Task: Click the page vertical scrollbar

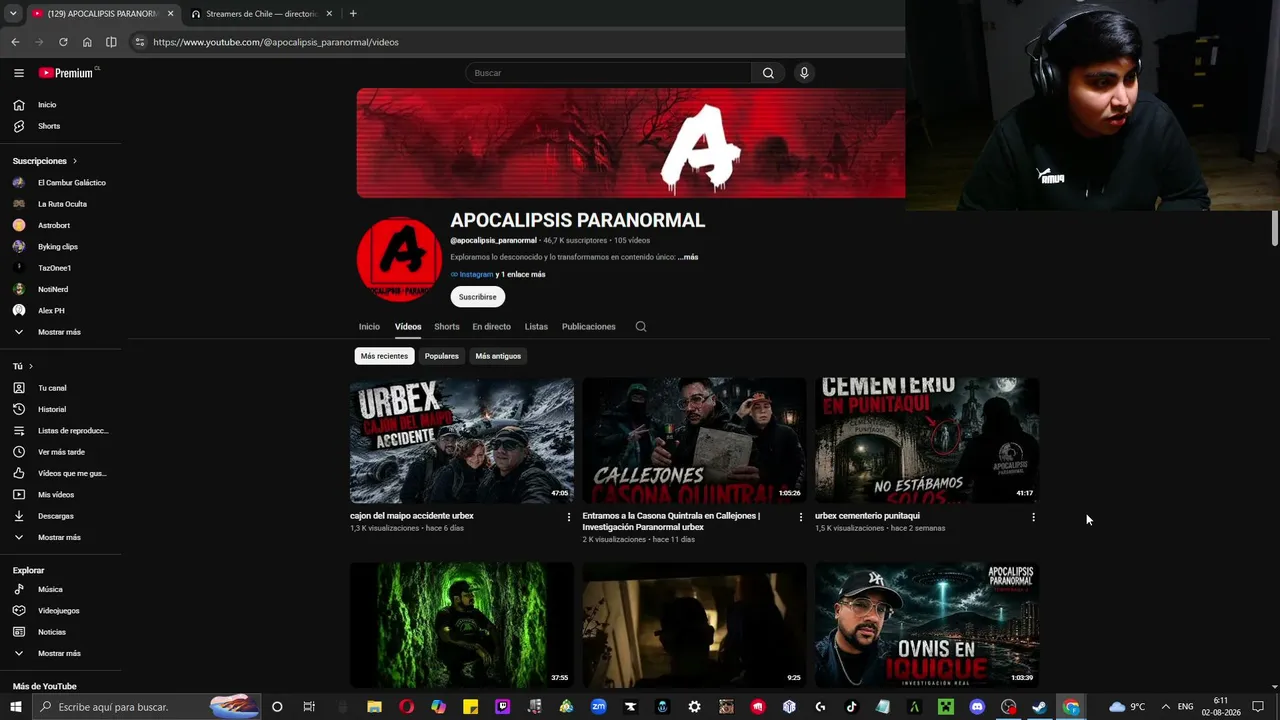Action: tap(1275, 228)
